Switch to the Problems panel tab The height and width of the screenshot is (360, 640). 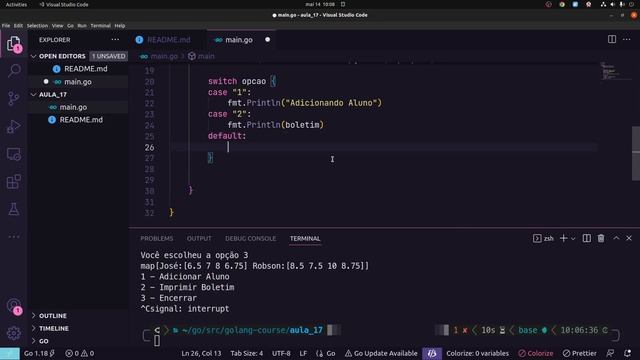pyautogui.click(x=157, y=238)
